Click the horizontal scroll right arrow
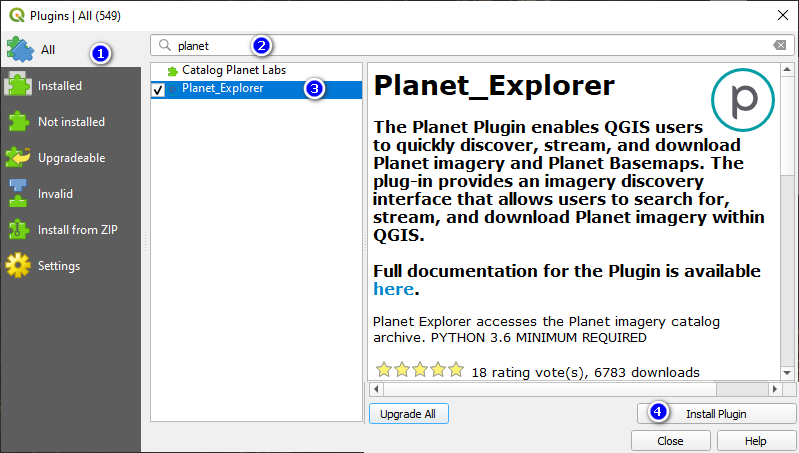Image resolution: width=799 pixels, height=453 pixels. click(x=775, y=389)
